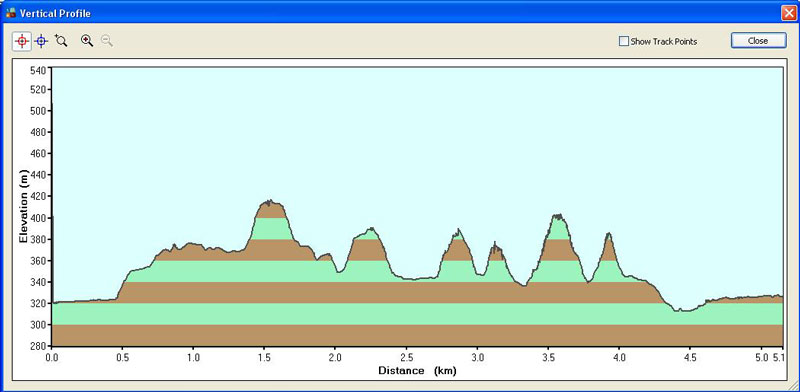Enable the Show Track Points checkbox
800x392 pixels.
[x=623, y=41]
